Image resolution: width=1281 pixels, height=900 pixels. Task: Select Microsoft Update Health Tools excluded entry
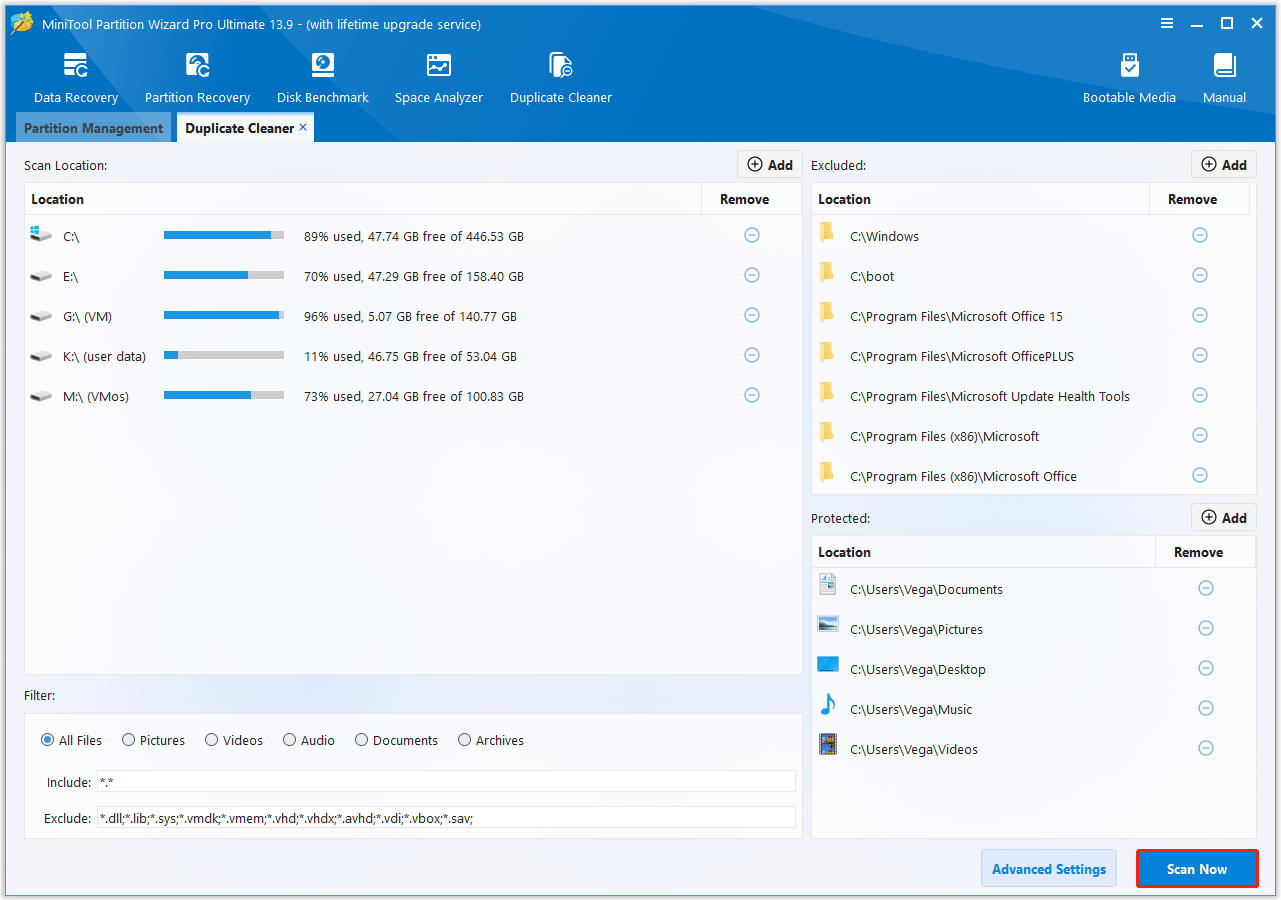[1031, 396]
